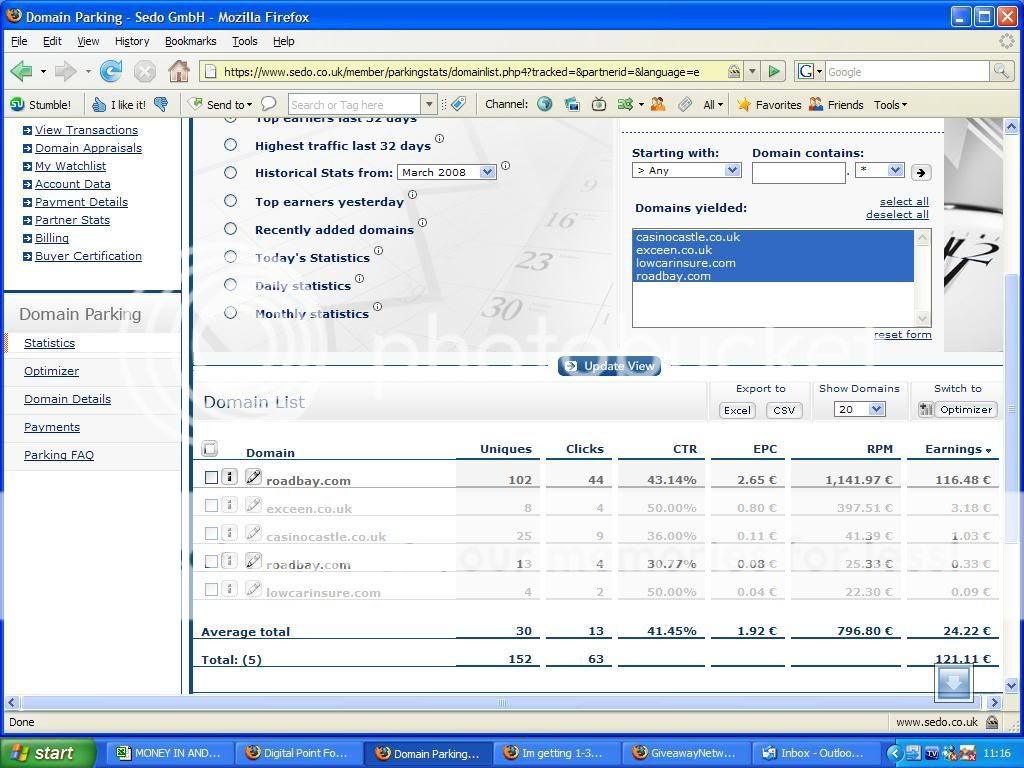Open the Favorites star

click(x=769, y=104)
